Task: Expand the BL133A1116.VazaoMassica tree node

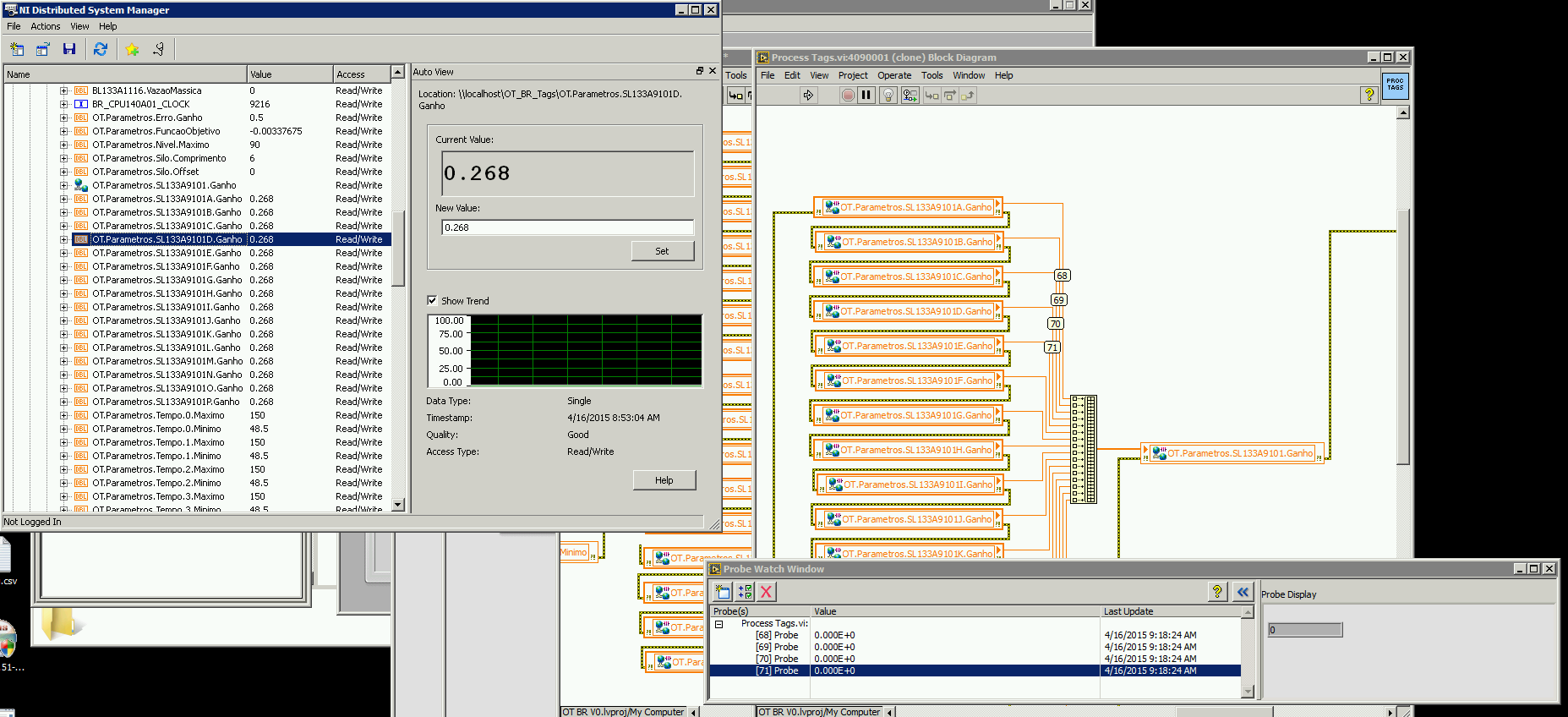Action: tap(63, 90)
